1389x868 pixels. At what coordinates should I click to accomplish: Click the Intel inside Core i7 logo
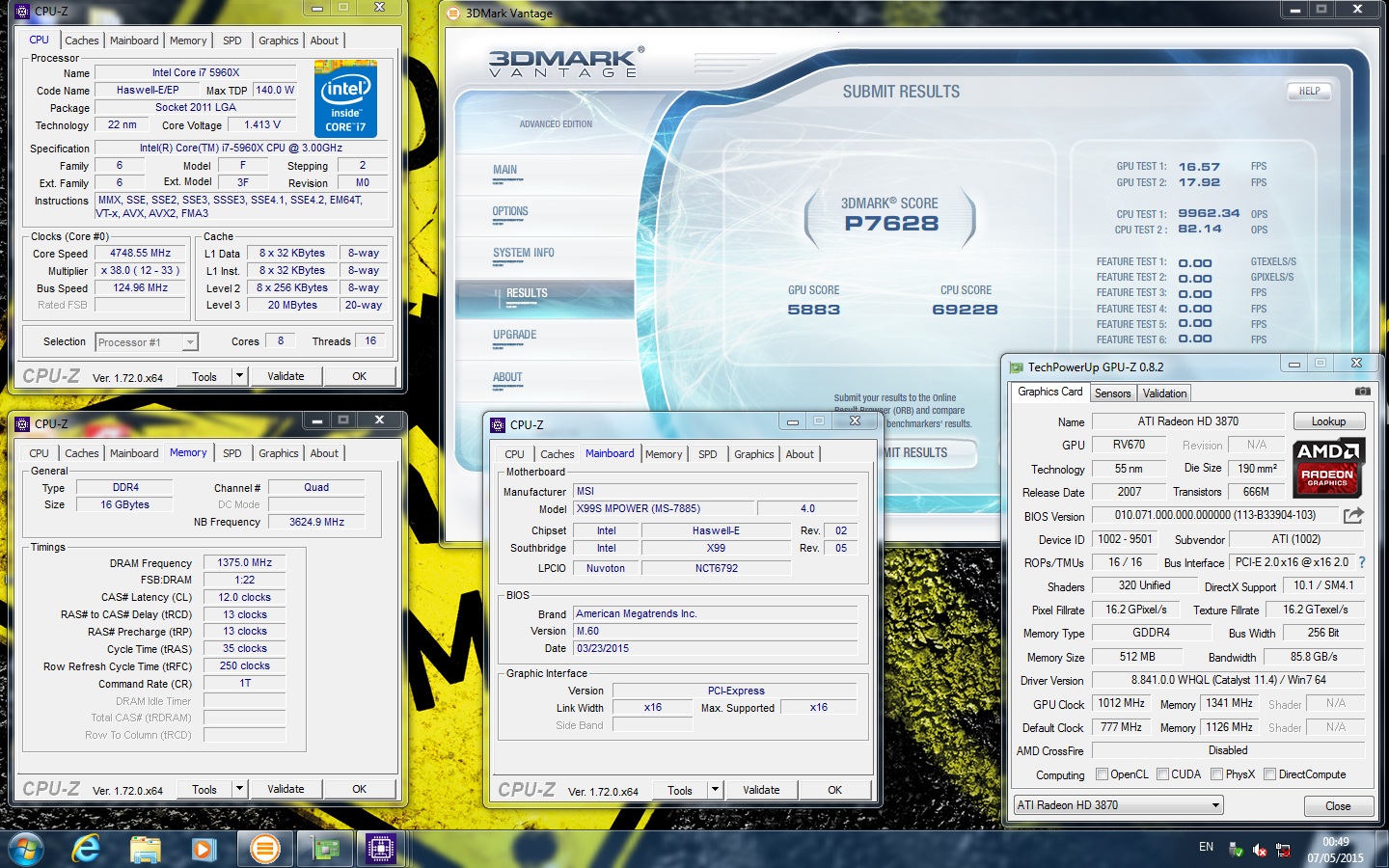click(345, 98)
